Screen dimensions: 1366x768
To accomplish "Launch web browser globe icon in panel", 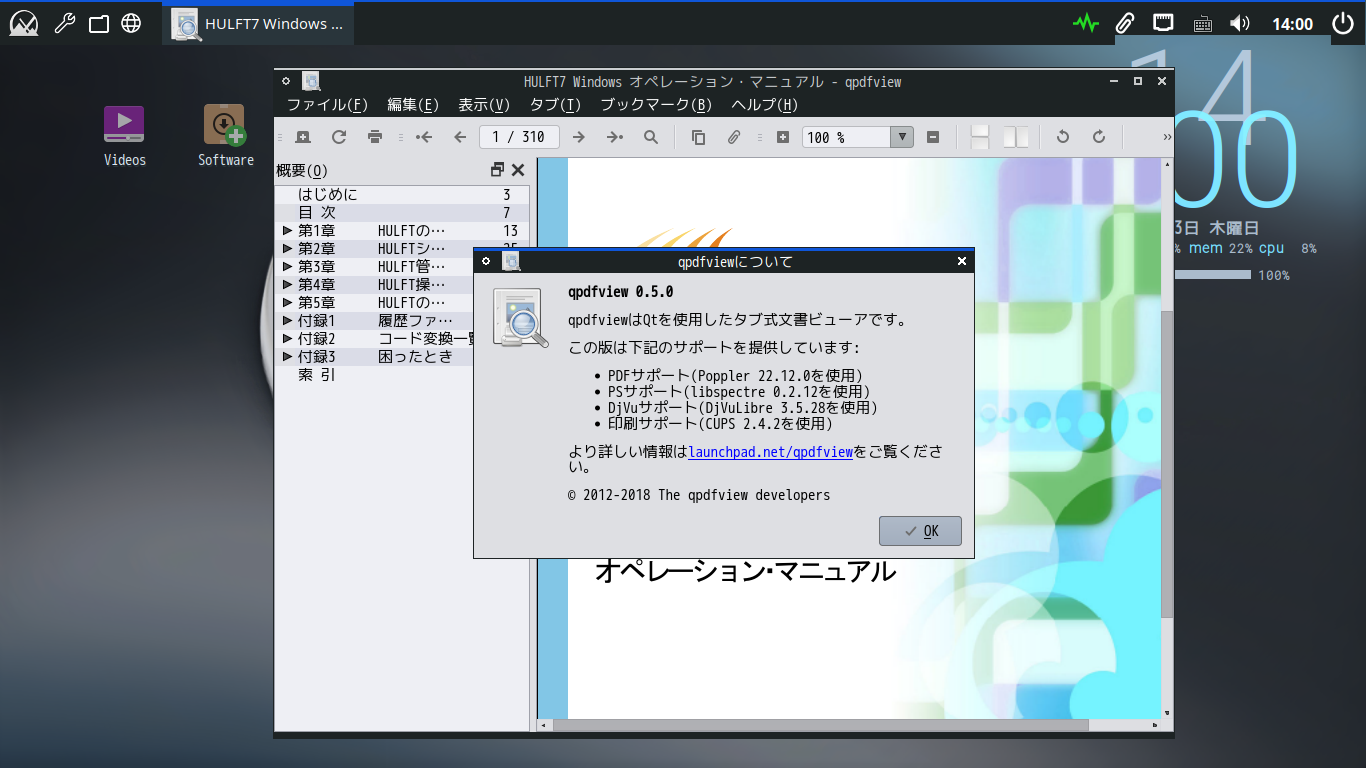I will tap(131, 23).
